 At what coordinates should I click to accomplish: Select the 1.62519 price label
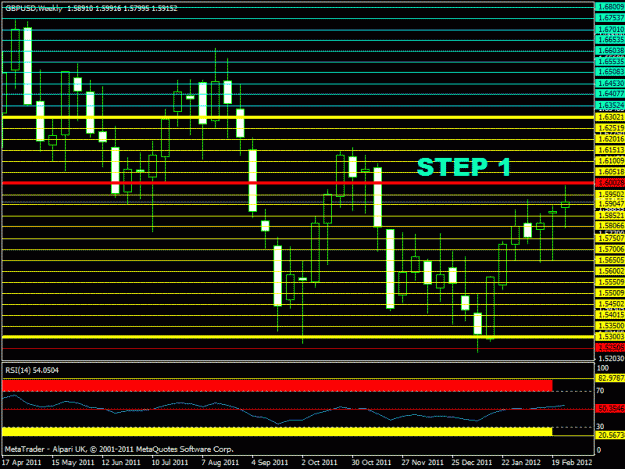pos(610,128)
